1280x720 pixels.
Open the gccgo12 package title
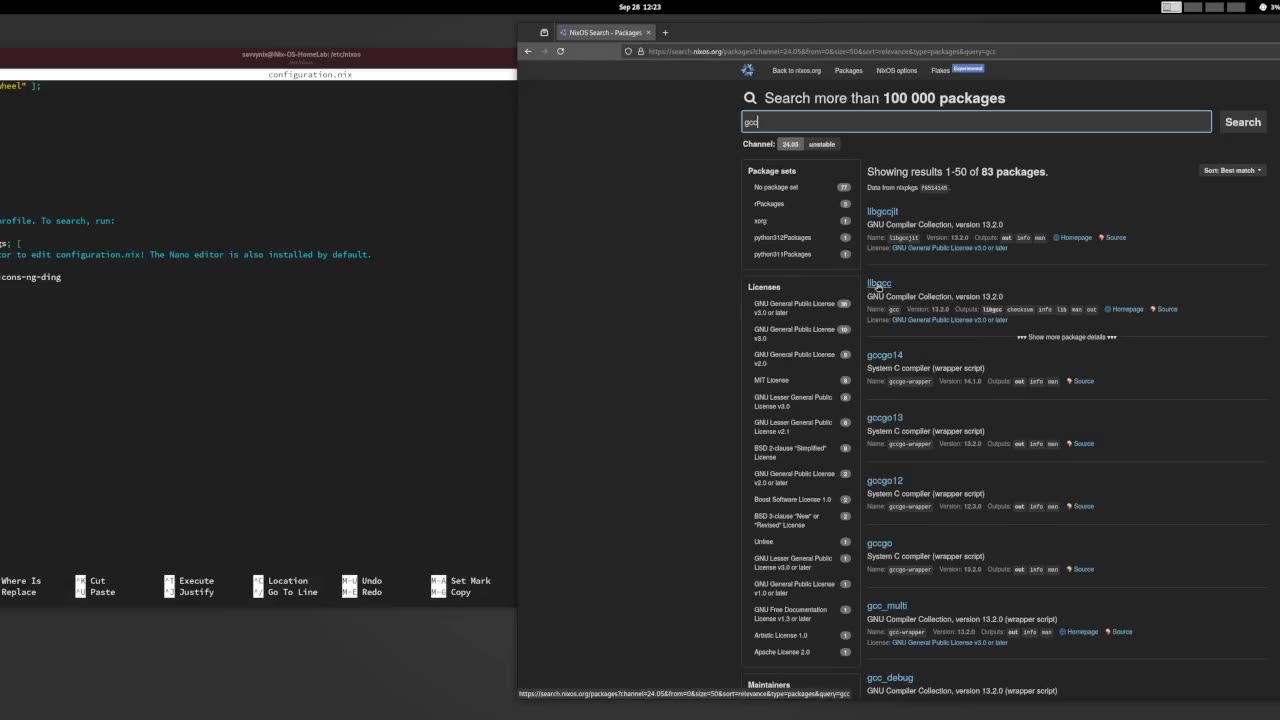click(x=884, y=481)
